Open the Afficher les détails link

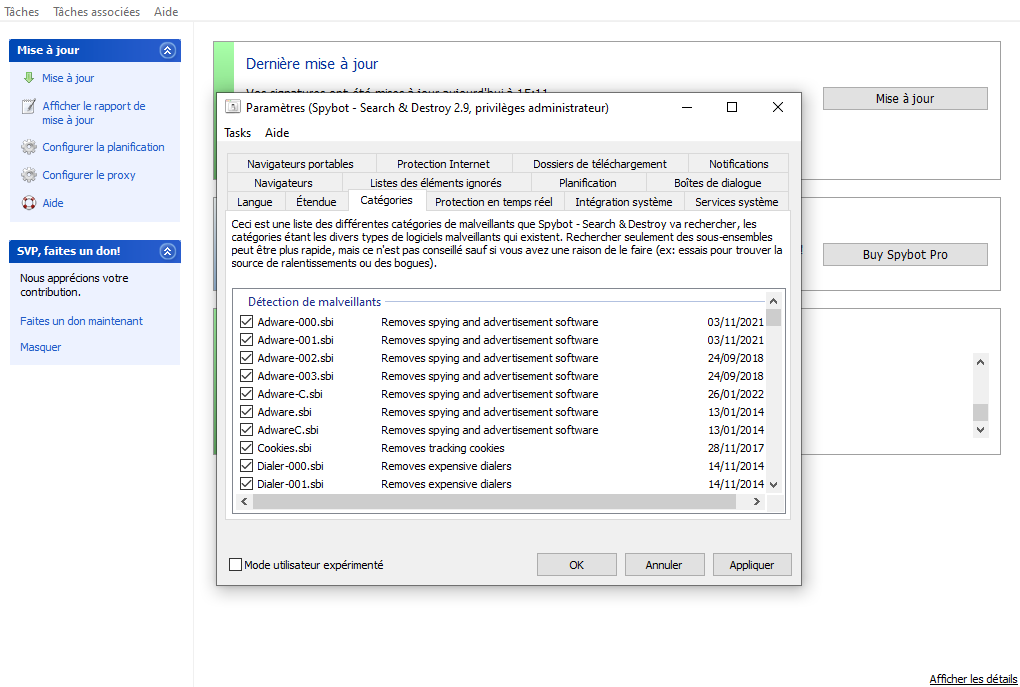pyautogui.click(x=973, y=679)
